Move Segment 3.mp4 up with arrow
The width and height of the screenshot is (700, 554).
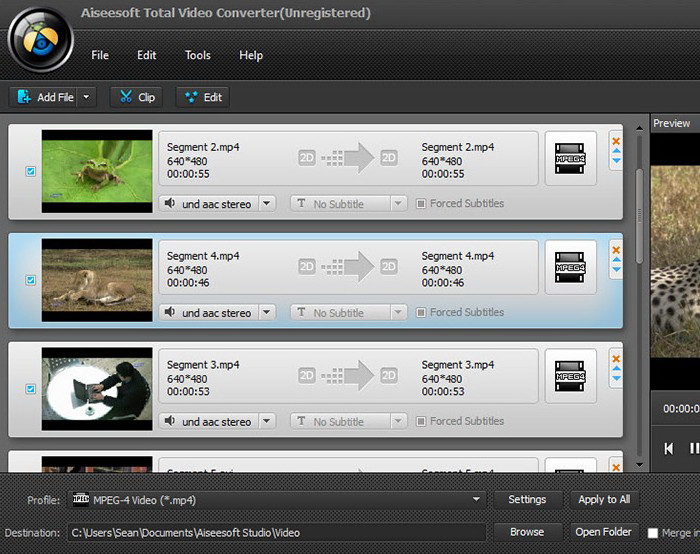(x=617, y=369)
